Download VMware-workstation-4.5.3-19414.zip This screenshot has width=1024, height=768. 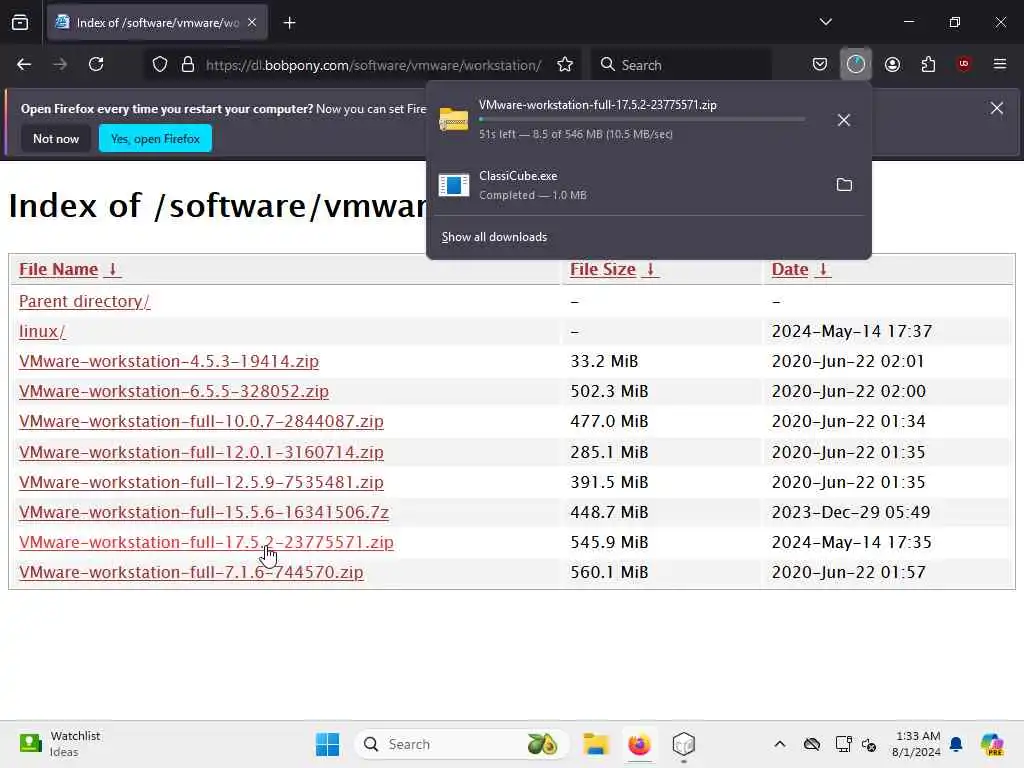click(x=168, y=361)
